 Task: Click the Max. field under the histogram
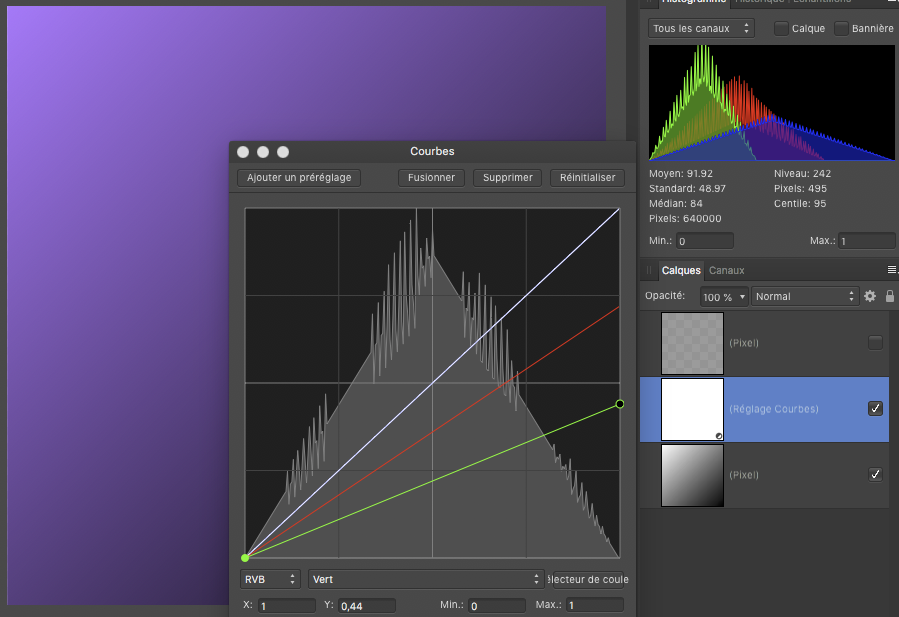click(x=867, y=241)
